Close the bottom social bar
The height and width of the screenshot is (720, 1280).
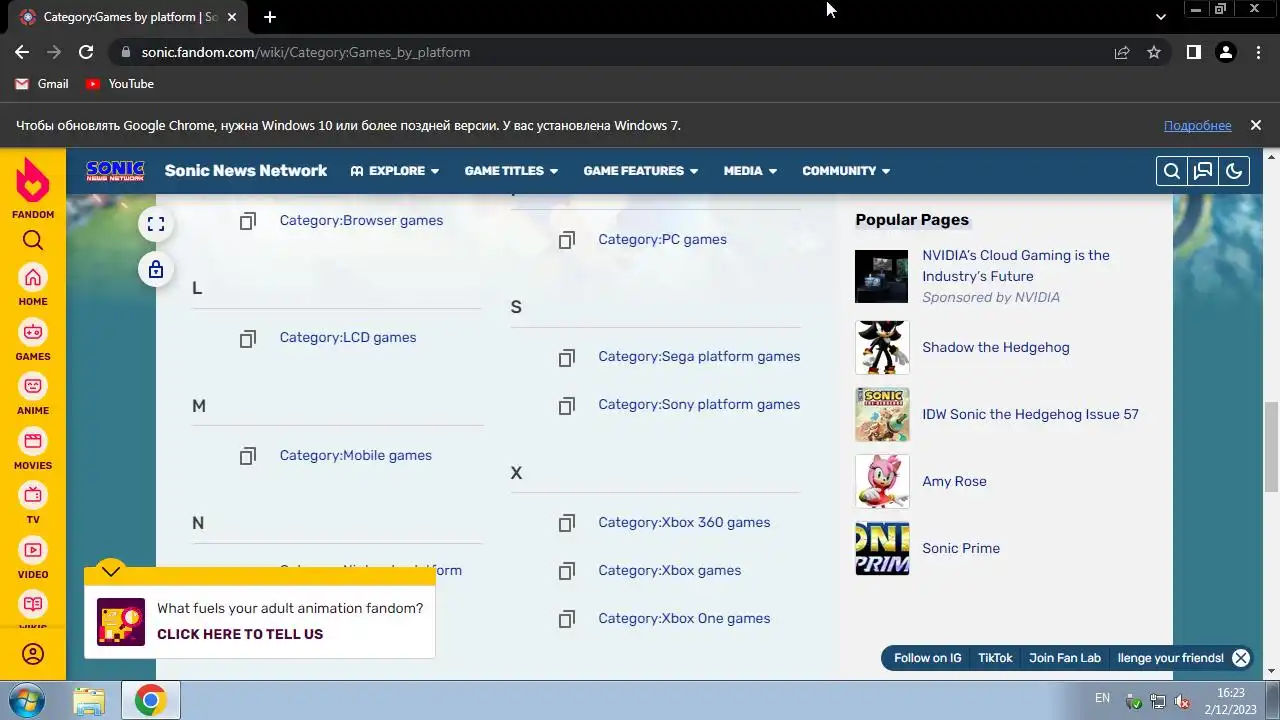click(x=1241, y=658)
